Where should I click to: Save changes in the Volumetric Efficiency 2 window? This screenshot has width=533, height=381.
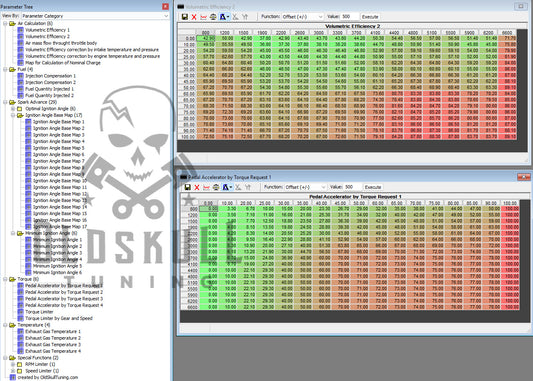(185, 17)
